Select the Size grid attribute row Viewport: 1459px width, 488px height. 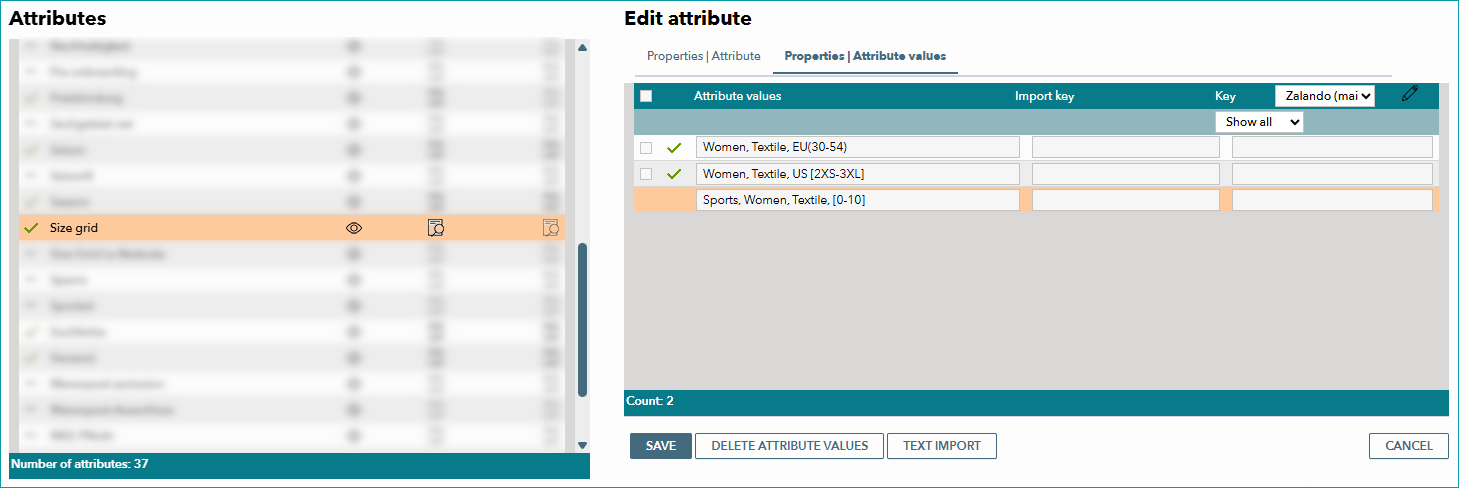coord(292,228)
